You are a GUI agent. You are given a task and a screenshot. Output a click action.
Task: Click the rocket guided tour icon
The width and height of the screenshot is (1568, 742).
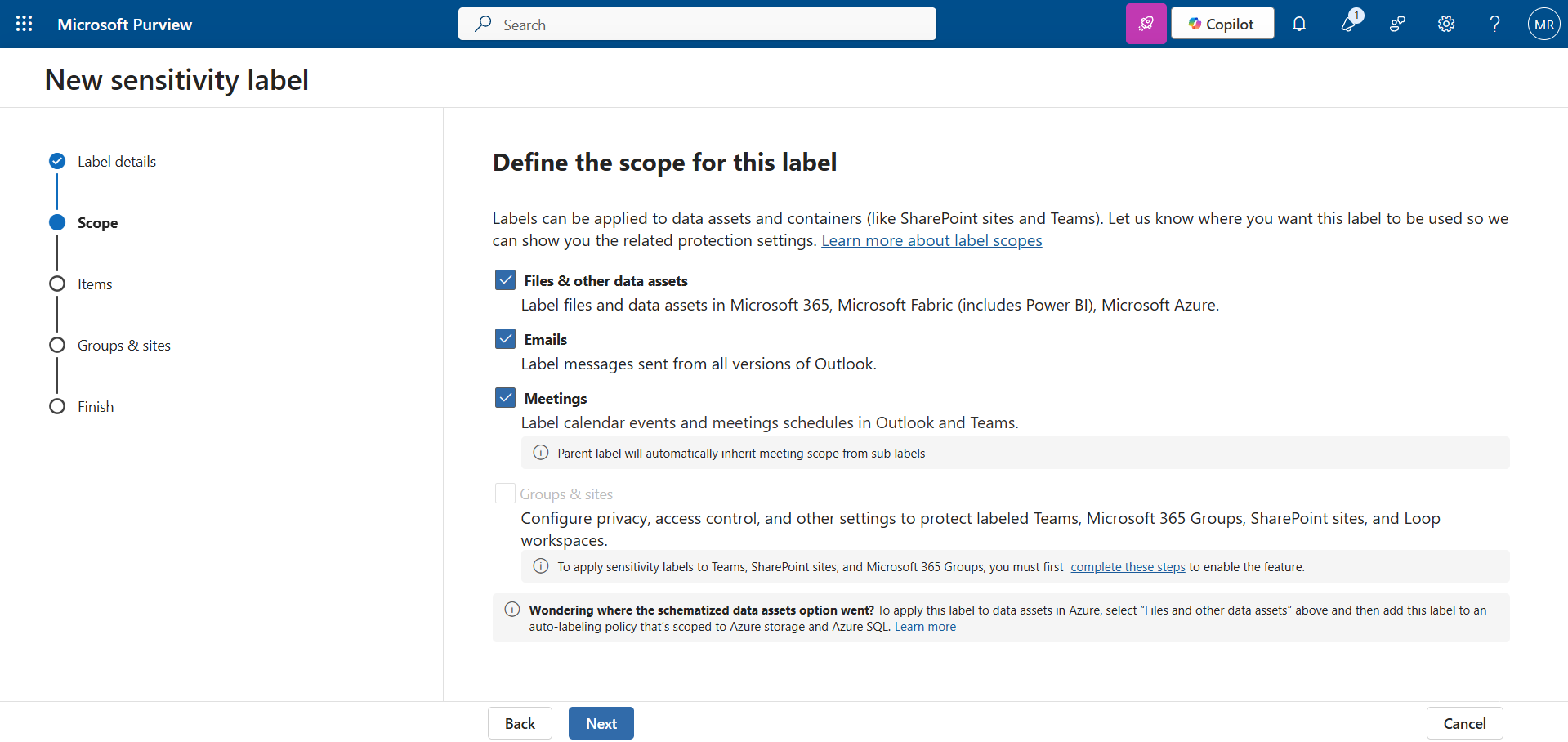[x=1146, y=23]
